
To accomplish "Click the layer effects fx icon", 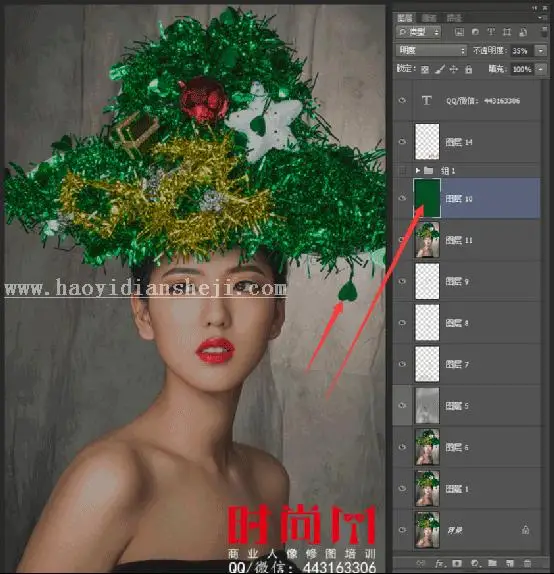I will point(439,563).
